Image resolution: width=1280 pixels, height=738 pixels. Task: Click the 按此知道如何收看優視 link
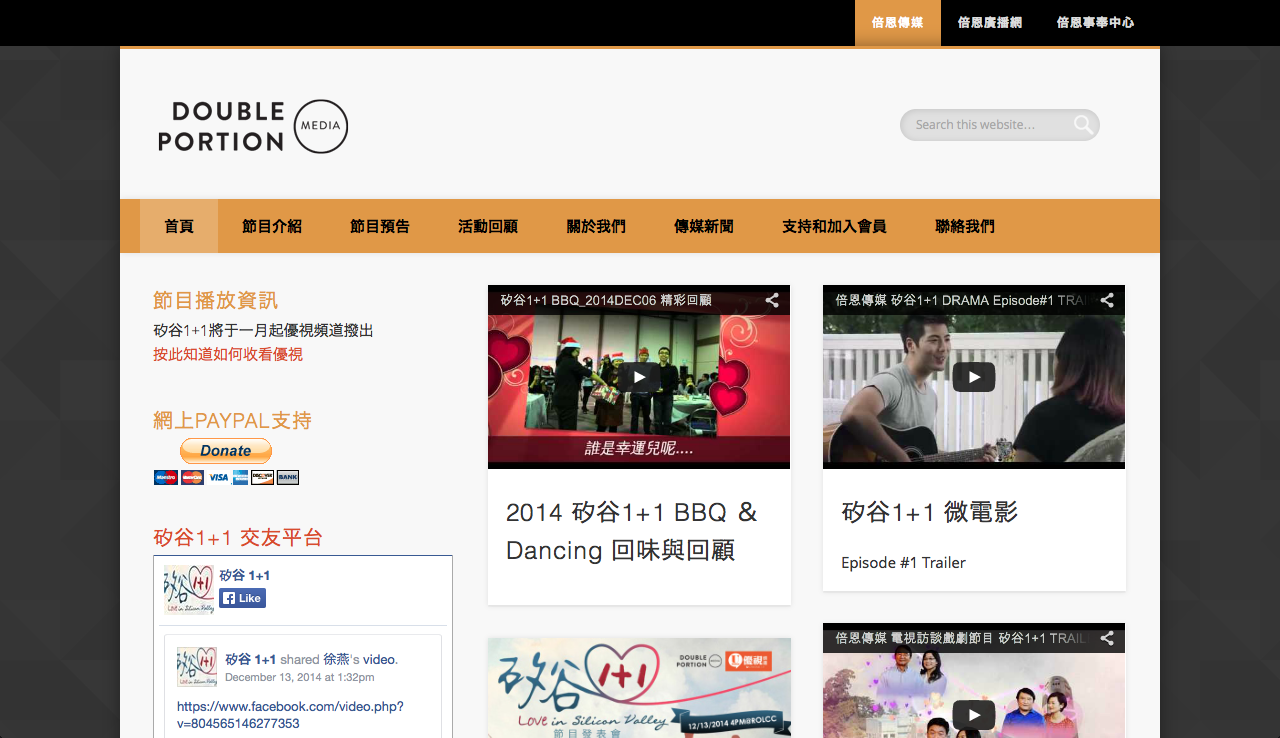228,354
